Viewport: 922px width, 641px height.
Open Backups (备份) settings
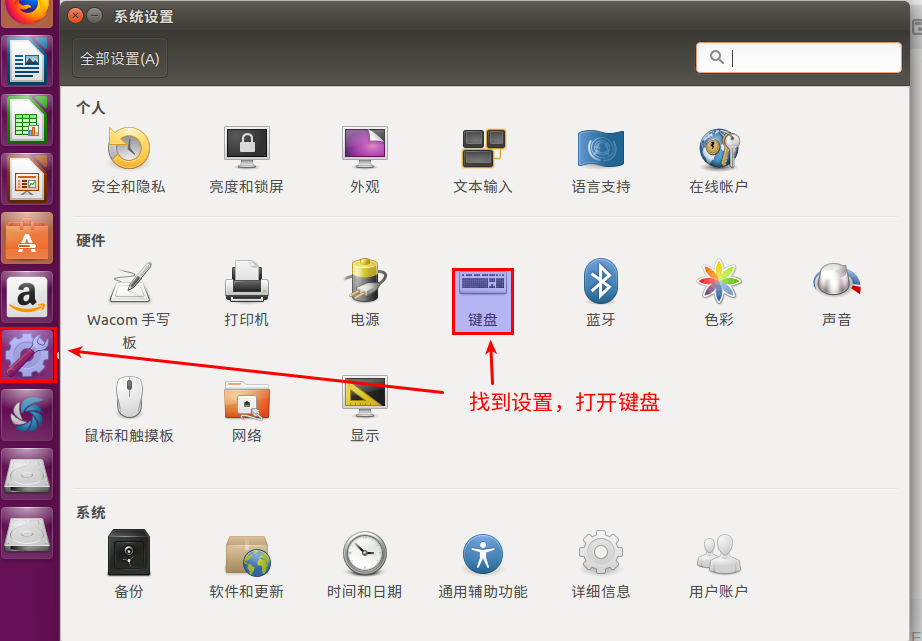[129, 565]
